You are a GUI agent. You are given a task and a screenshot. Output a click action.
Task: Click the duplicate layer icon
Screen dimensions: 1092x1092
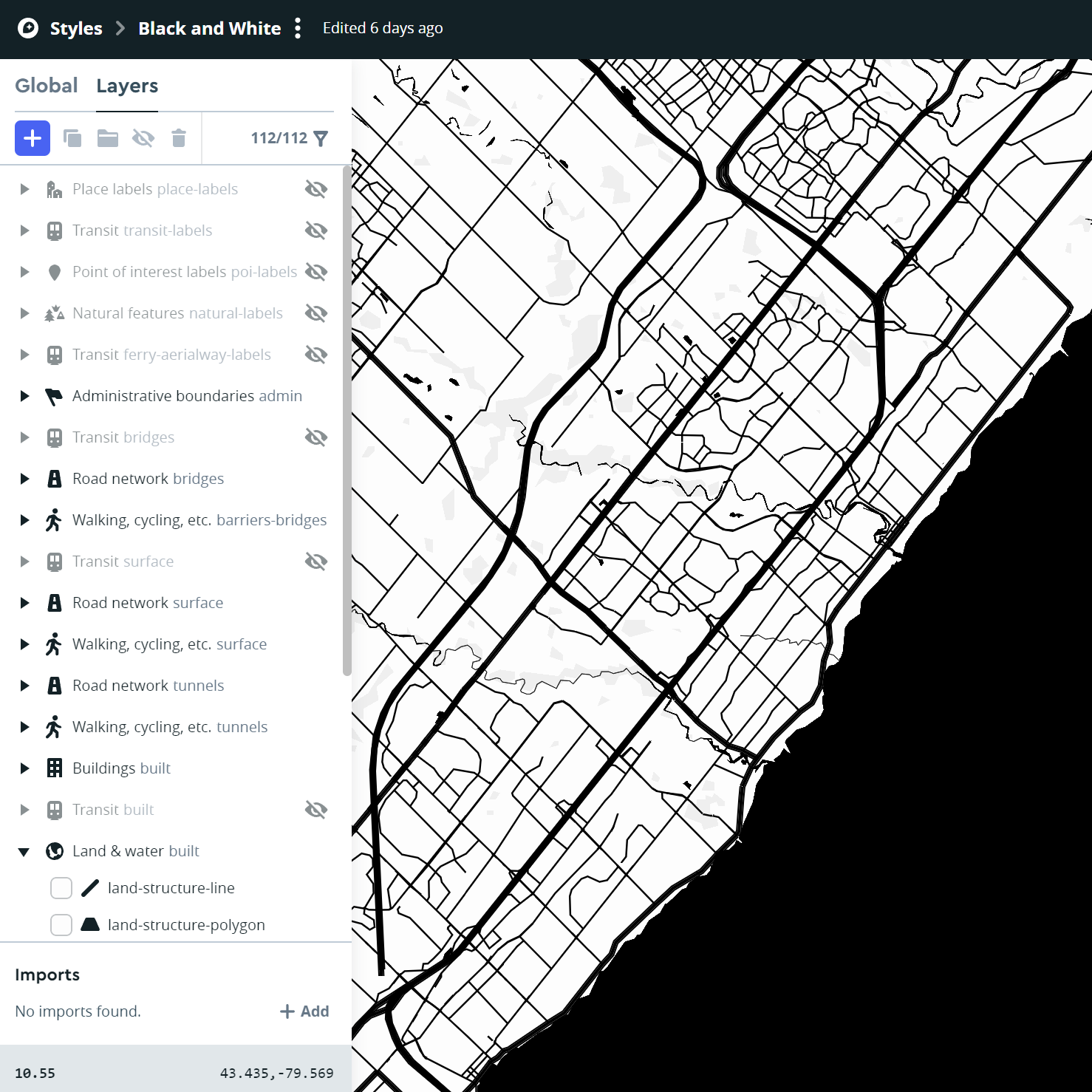tap(72, 138)
